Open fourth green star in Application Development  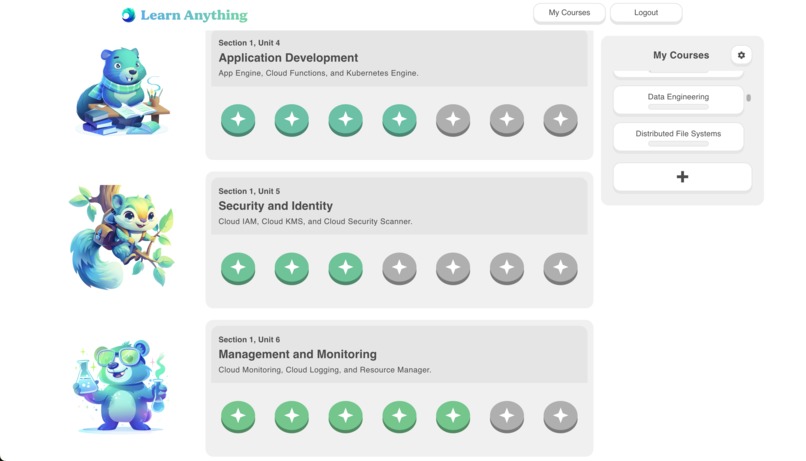(x=399, y=120)
